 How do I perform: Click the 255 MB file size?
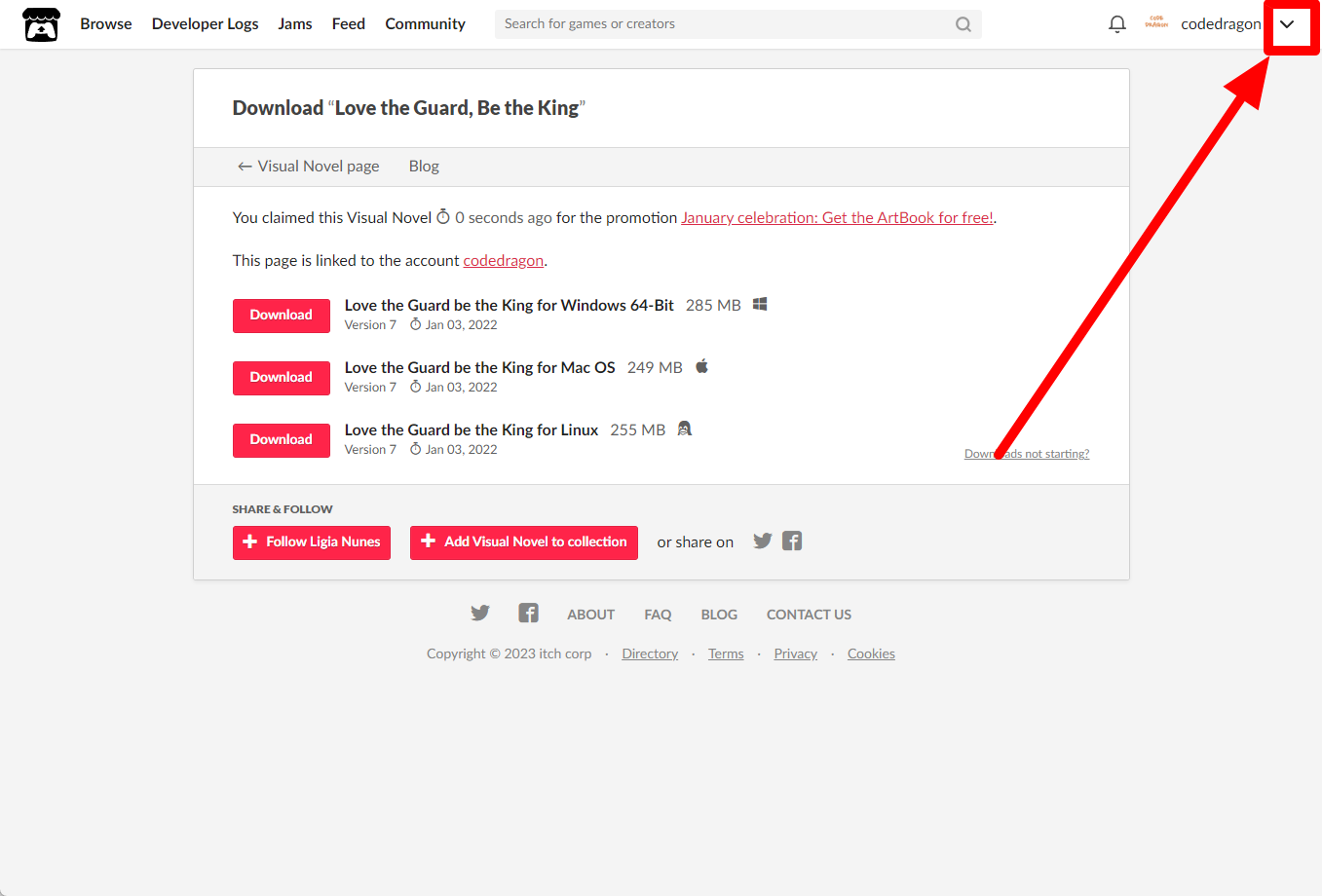click(x=638, y=429)
